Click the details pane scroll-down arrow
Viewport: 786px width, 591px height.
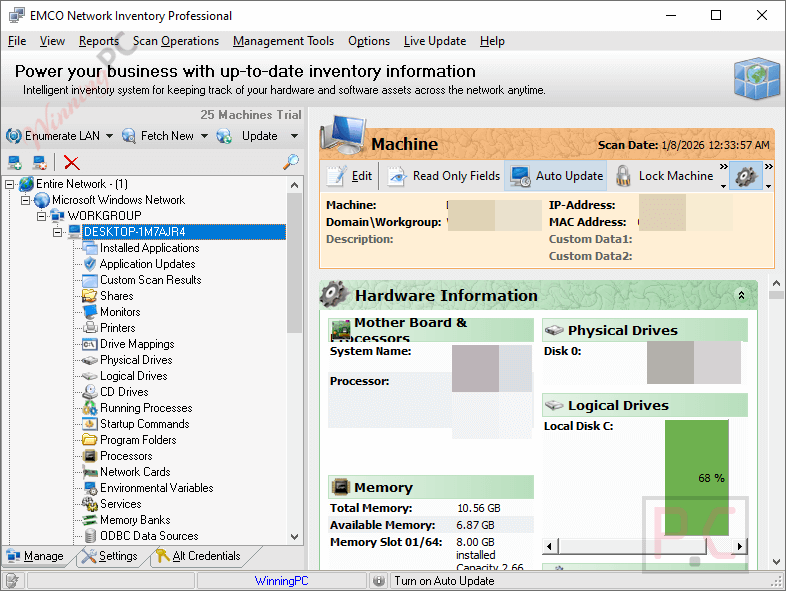(776, 562)
